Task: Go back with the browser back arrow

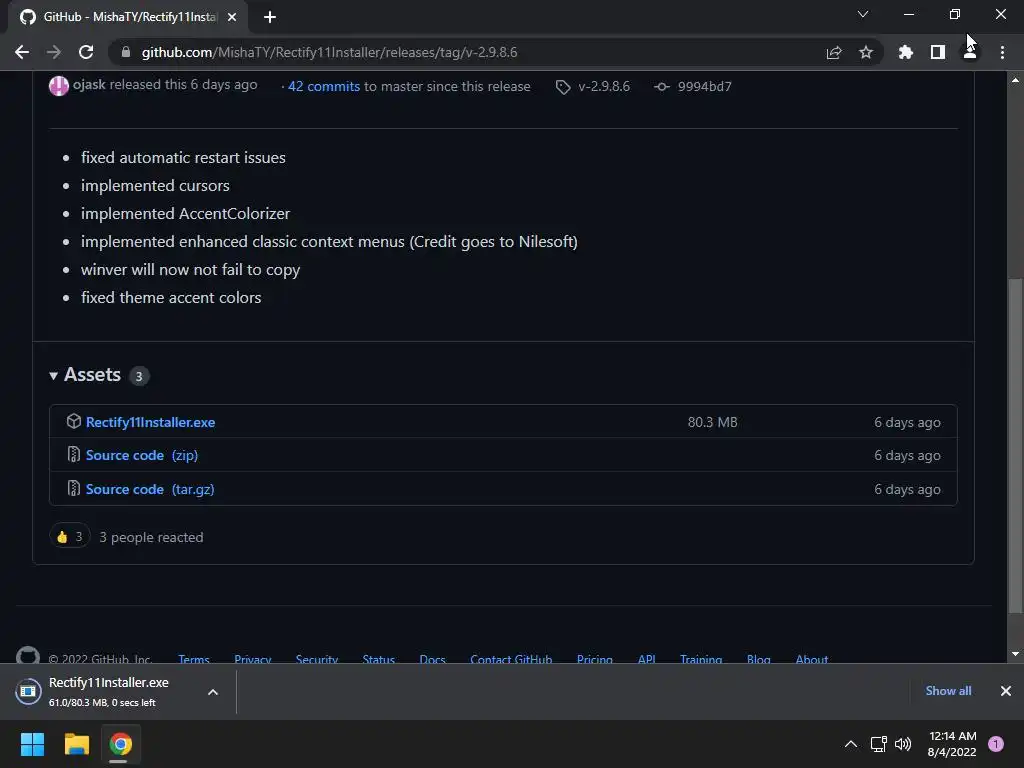Action: (22, 52)
